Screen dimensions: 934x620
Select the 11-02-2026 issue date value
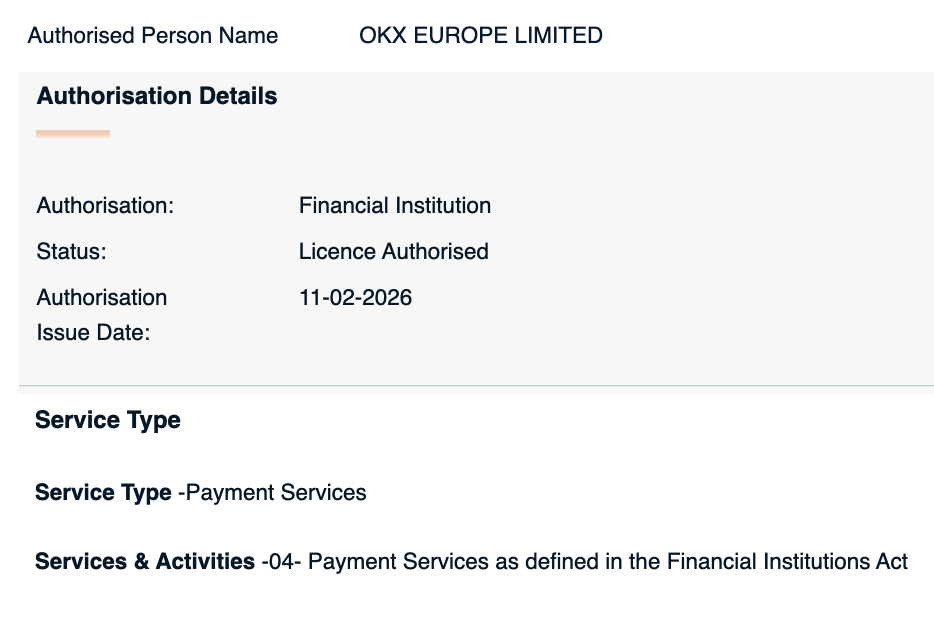tap(355, 298)
